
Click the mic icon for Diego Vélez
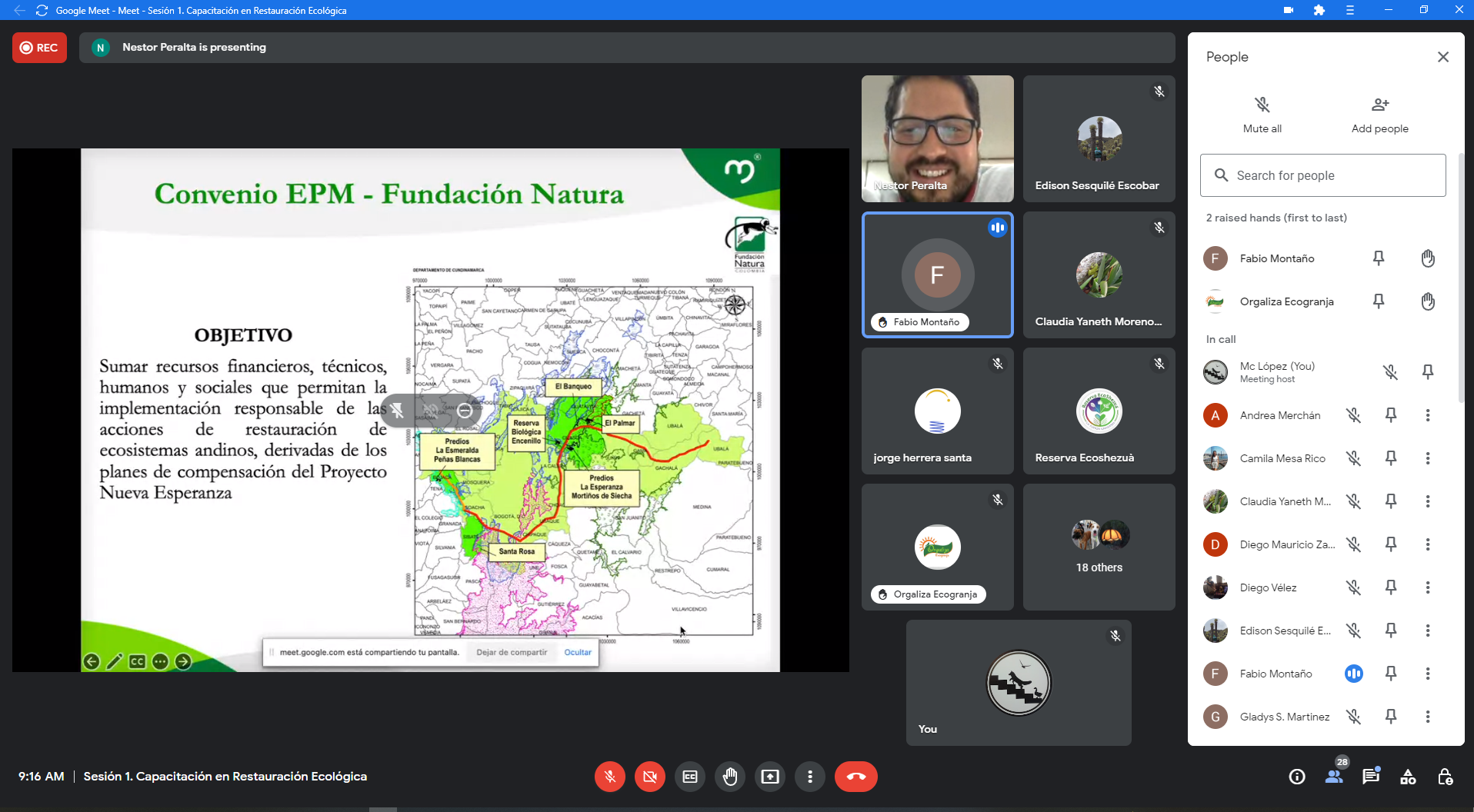coord(1354,587)
